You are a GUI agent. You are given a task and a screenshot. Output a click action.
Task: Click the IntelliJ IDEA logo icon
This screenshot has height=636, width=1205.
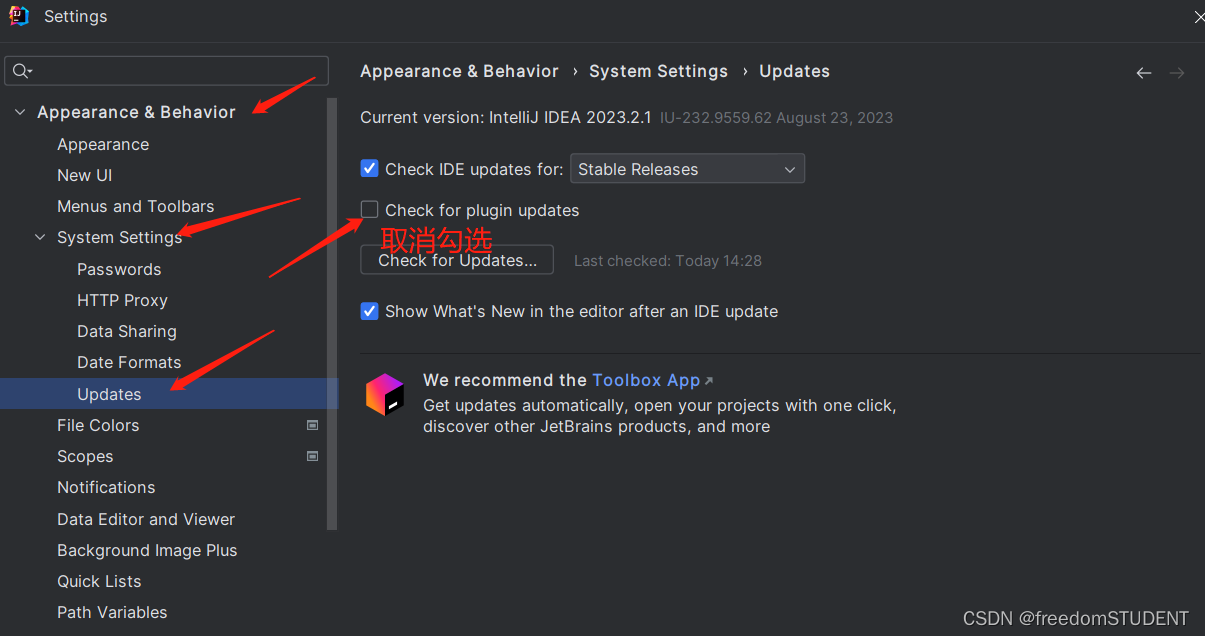pos(19,15)
